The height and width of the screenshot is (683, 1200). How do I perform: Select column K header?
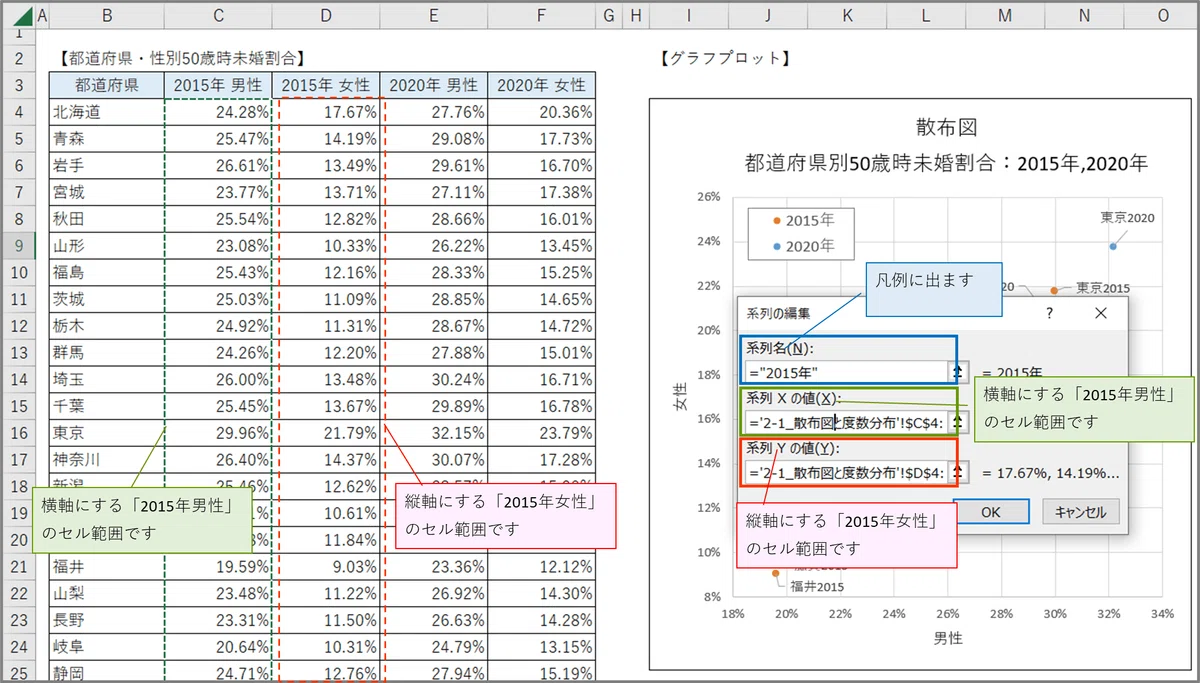pyautogui.click(x=847, y=15)
